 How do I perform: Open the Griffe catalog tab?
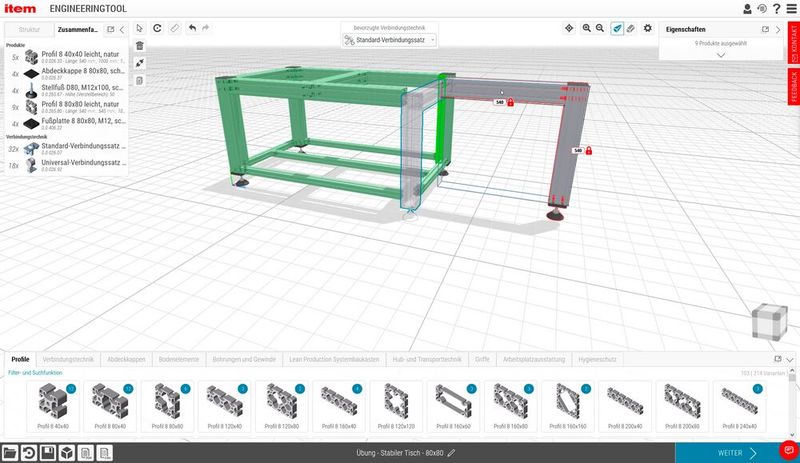point(482,359)
